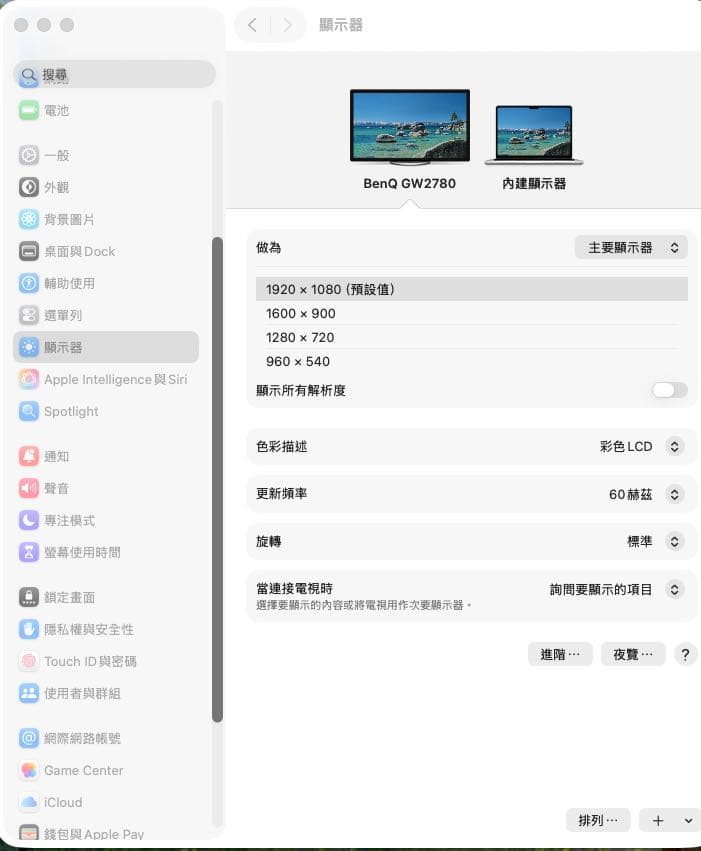The width and height of the screenshot is (701, 851).
Task: Open 輔助使用 accessibility icon
Action: click(29, 283)
